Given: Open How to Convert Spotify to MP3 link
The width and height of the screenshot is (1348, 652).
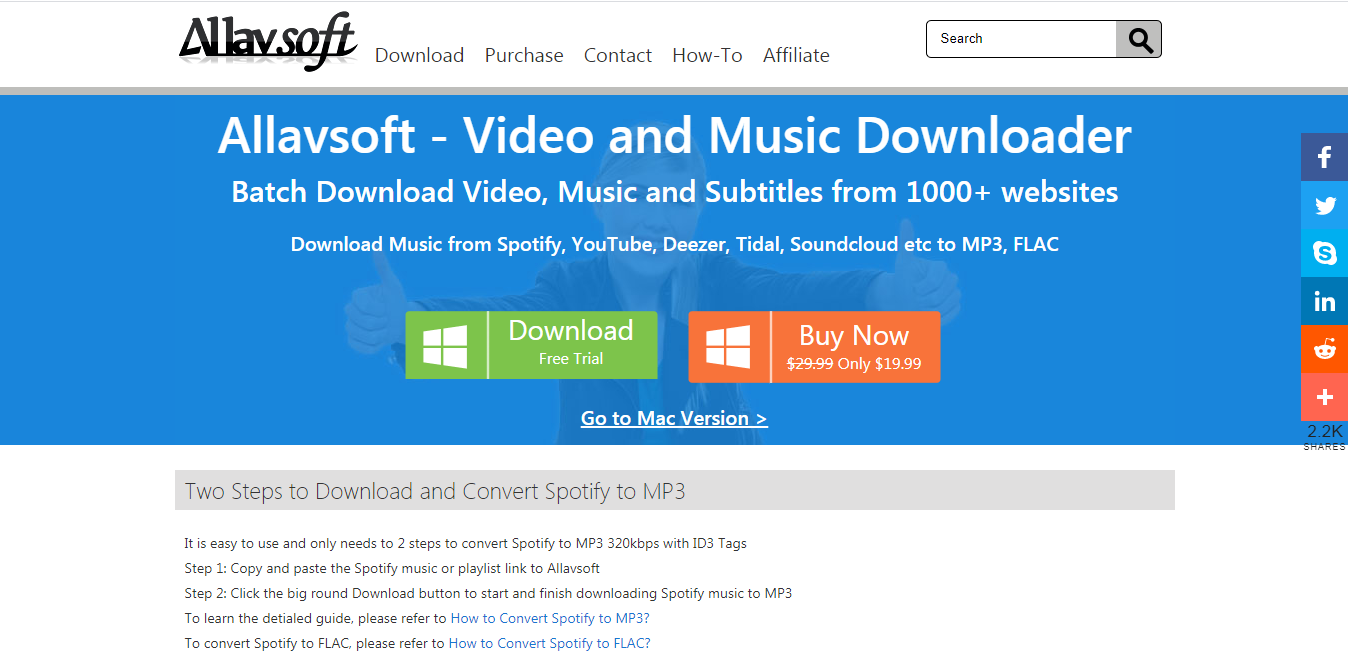Looking at the screenshot, I should 550,618.
